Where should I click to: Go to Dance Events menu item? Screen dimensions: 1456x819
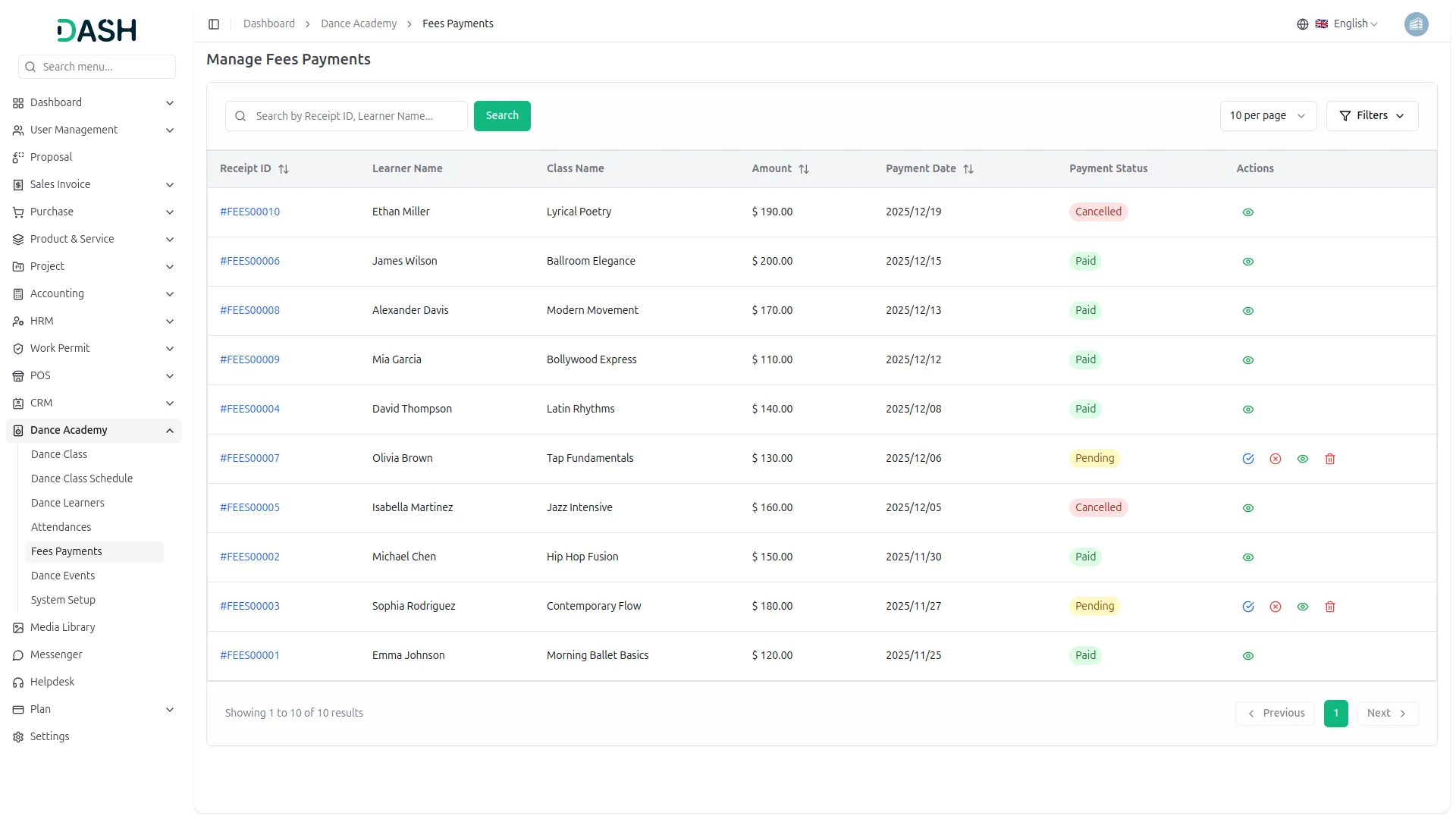coord(63,576)
